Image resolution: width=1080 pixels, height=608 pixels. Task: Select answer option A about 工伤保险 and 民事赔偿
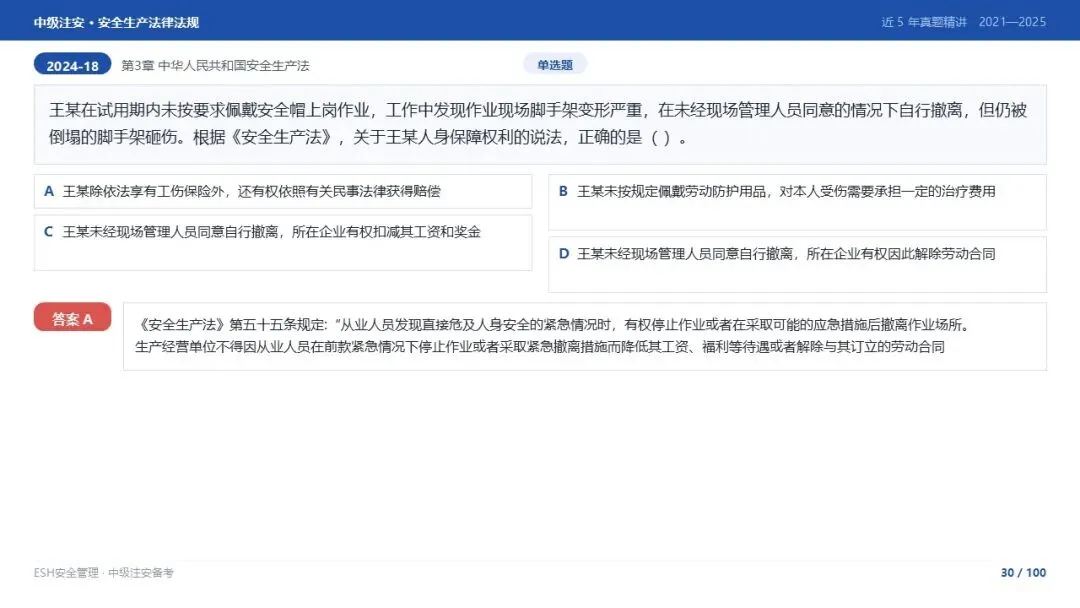tap(282, 191)
